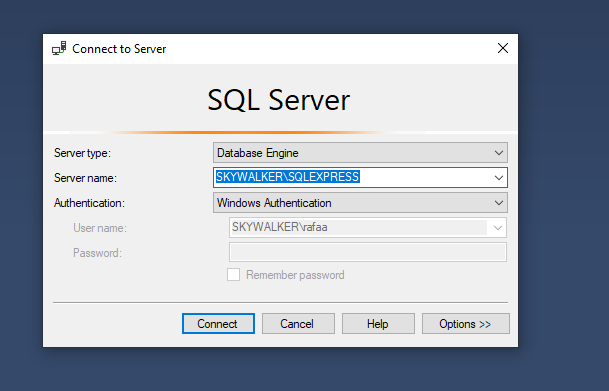
Task: Click the Cancel button
Action: pyautogui.click(x=298, y=323)
